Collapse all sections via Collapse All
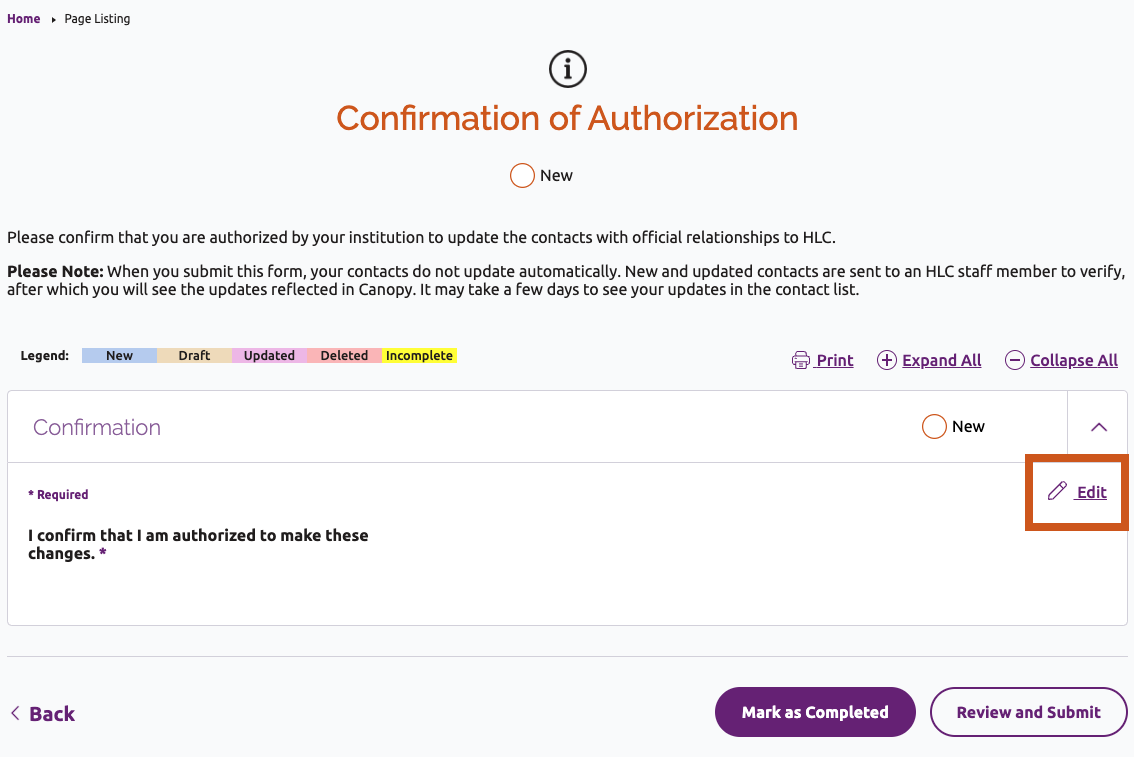The width and height of the screenshot is (1134, 757). (1073, 360)
